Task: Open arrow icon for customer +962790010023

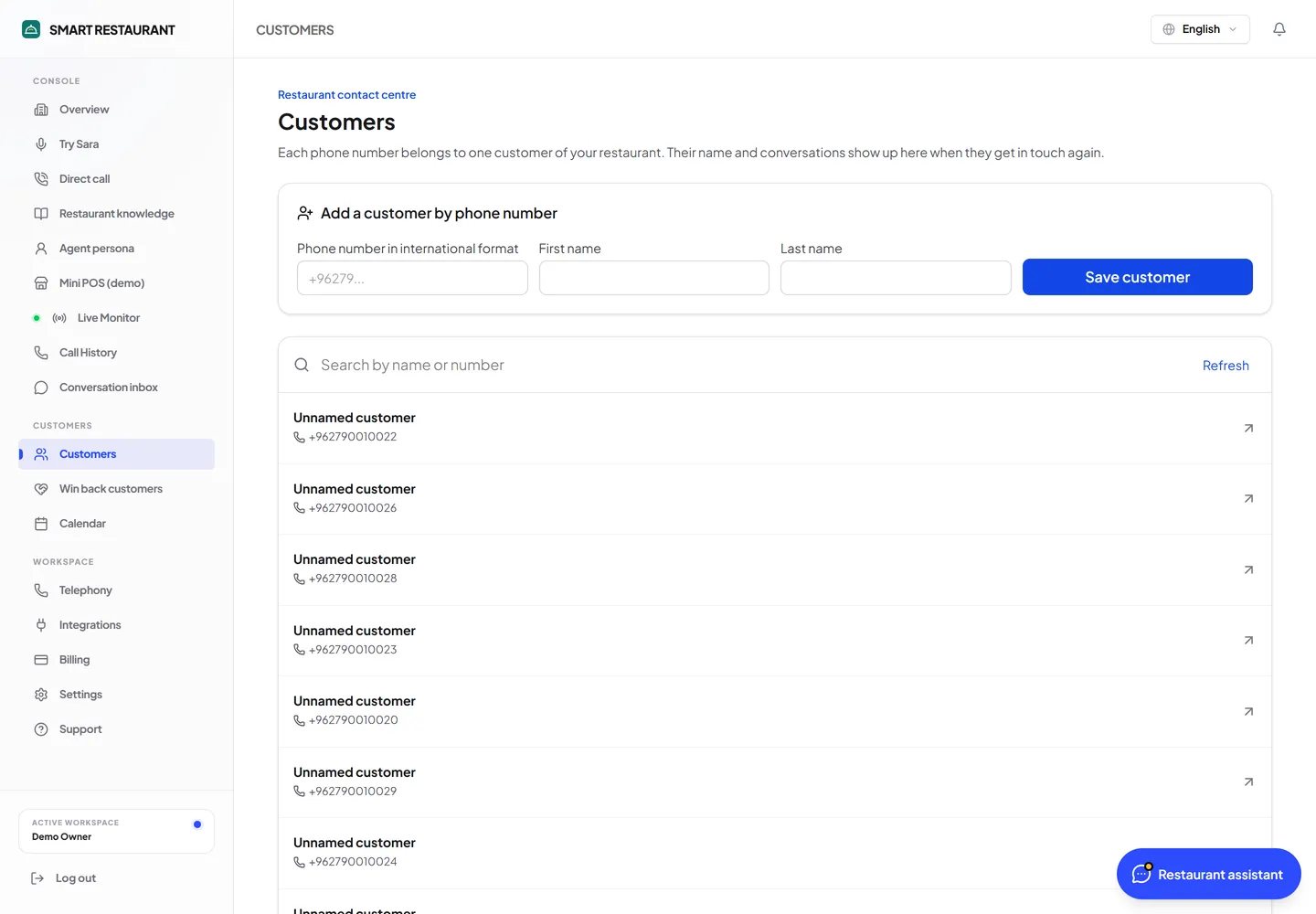Action: click(1248, 641)
